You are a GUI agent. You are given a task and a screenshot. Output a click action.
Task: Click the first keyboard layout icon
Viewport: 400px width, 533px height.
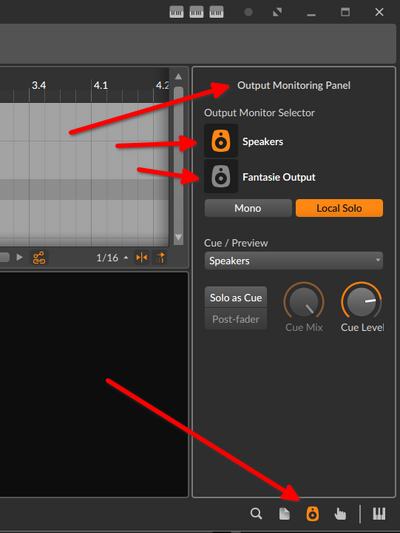pos(176,12)
